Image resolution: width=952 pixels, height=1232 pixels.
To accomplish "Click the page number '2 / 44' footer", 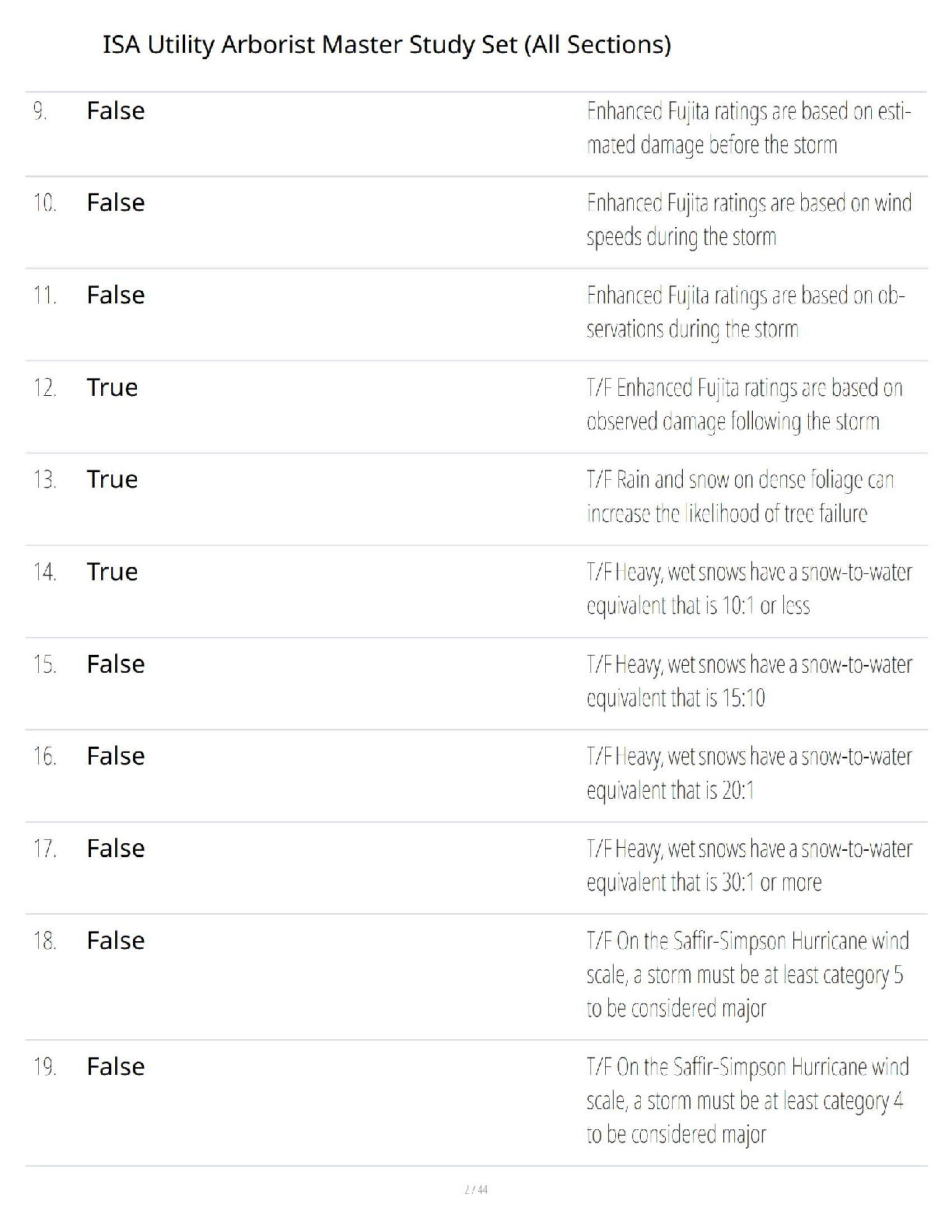I will click(x=476, y=1190).
